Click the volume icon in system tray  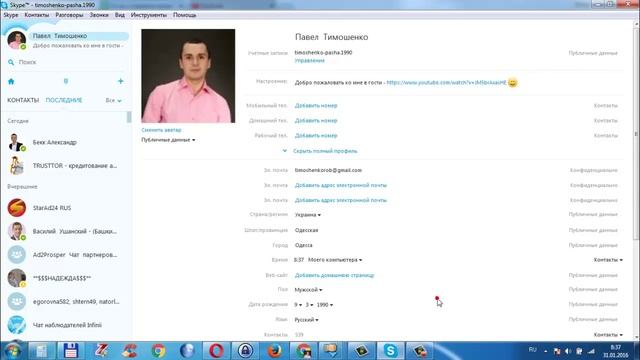pyautogui.click(x=568, y=351)
